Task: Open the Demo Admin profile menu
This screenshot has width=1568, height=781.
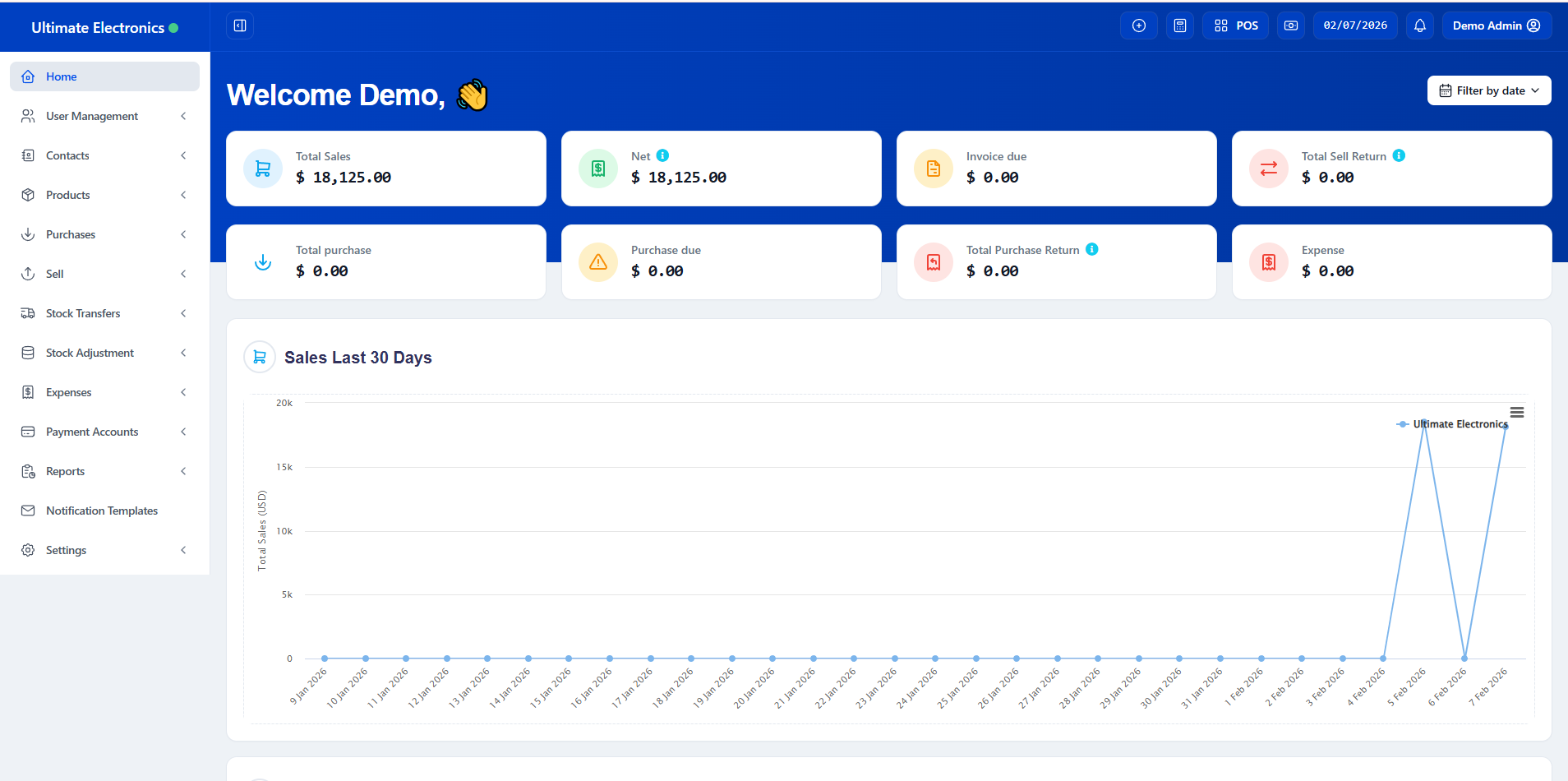Action: coord(1496,25)
